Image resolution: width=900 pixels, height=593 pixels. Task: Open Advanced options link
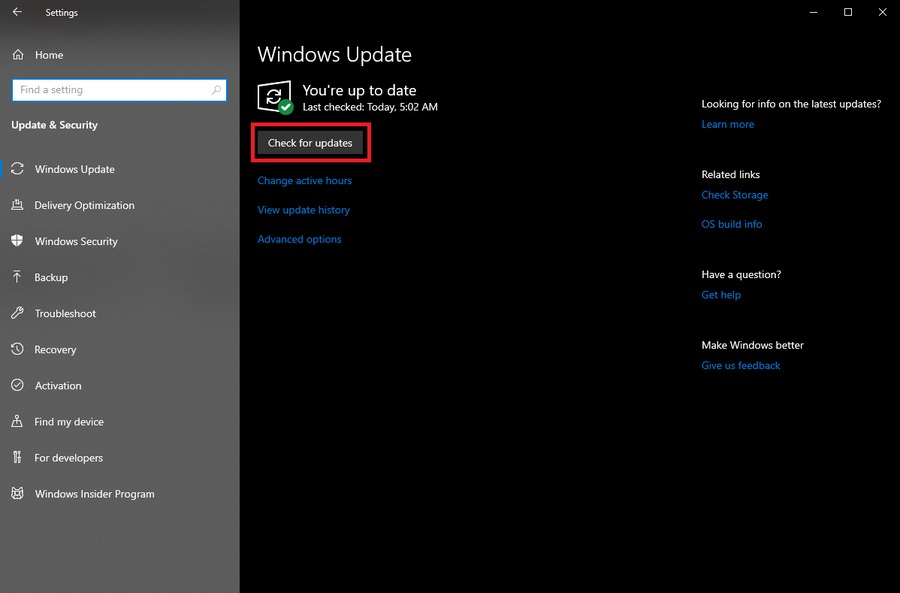(x=299, y=239)
